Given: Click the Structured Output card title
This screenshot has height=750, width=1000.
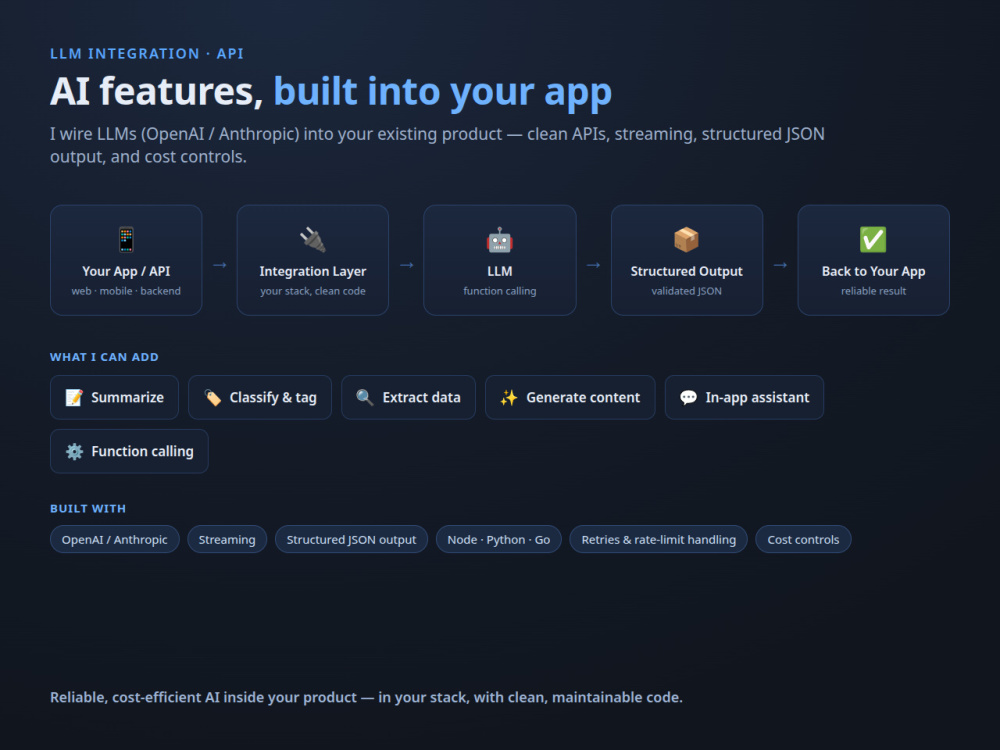Looking at the screenshot, I should tap(686, 271).
